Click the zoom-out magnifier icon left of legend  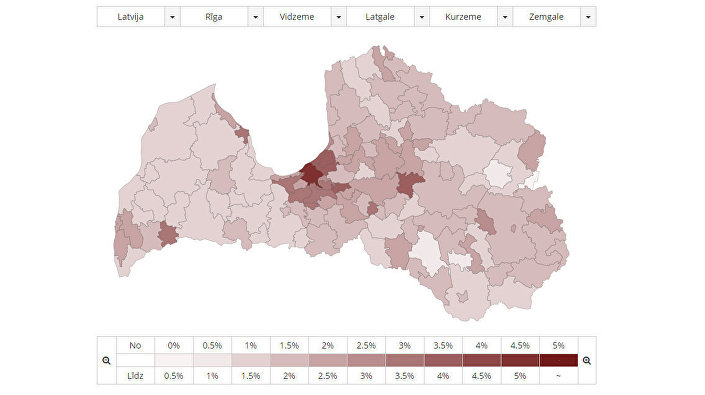click(107, 360)
